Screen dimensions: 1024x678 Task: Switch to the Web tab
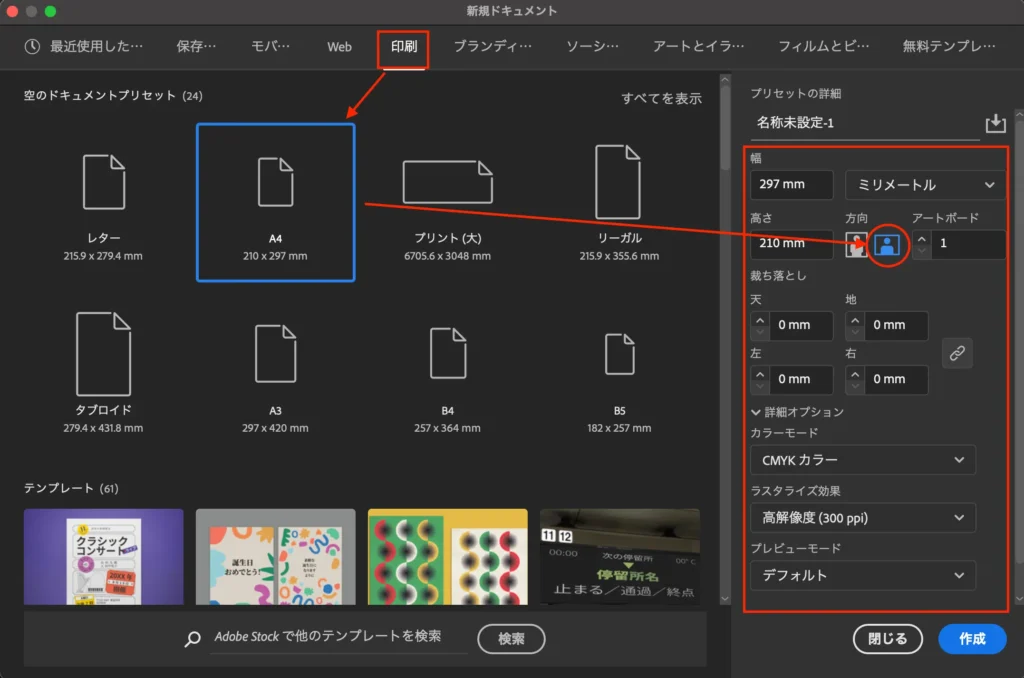[339, 46]
